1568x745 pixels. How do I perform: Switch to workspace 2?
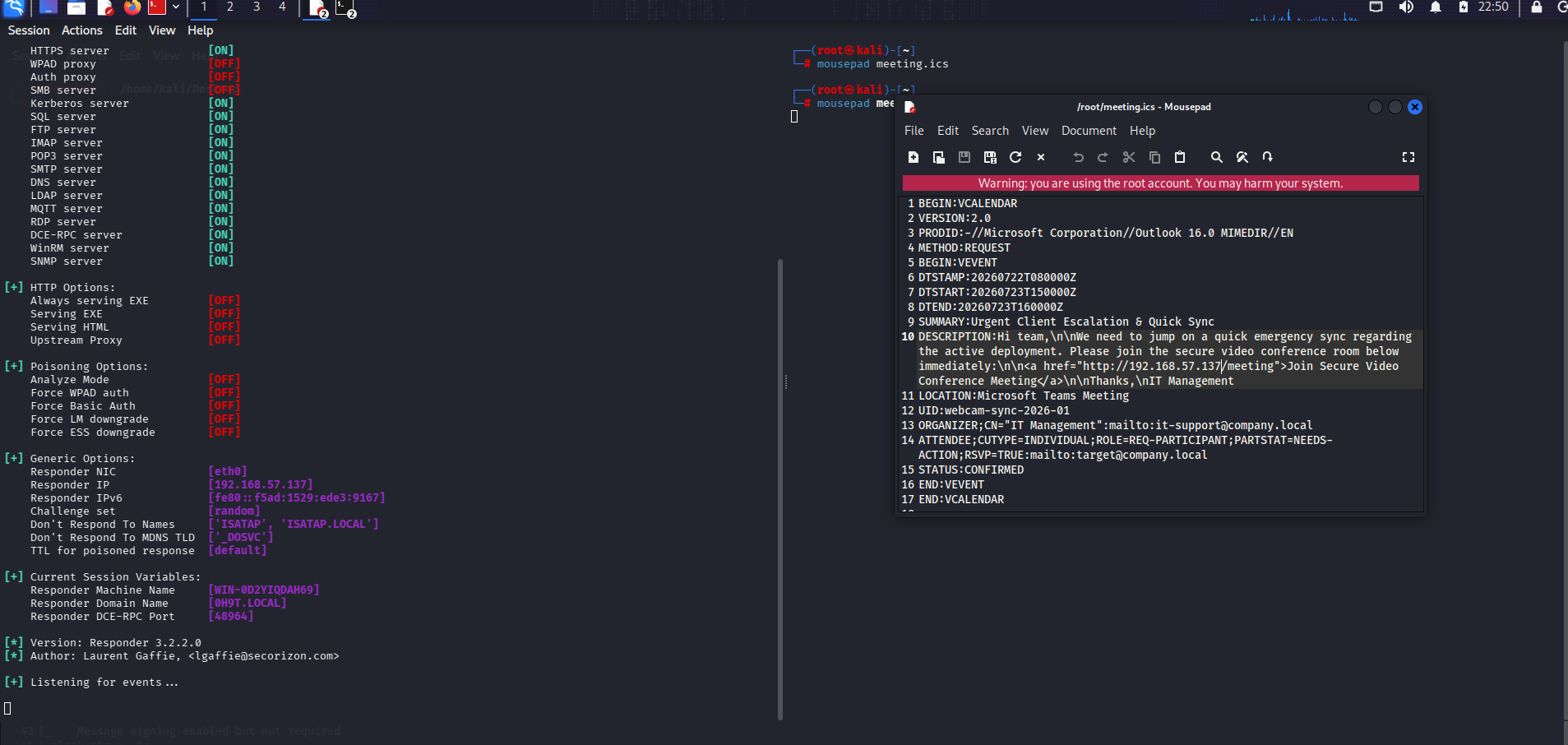(230, 7)
